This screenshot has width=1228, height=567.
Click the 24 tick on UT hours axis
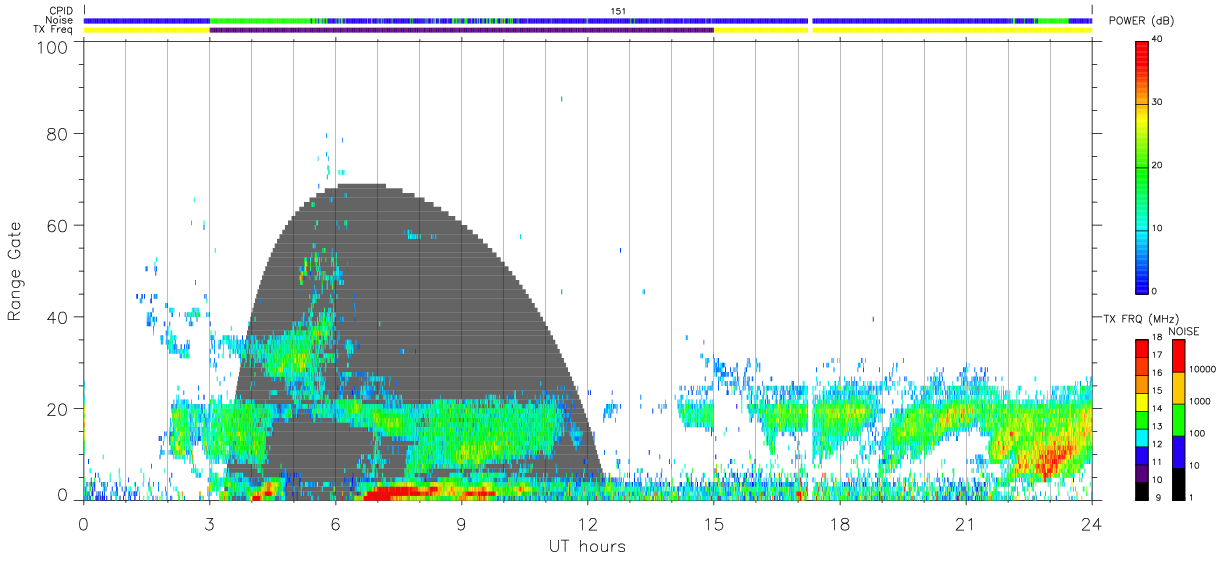pyautogui.click(x=1091, y=522)
